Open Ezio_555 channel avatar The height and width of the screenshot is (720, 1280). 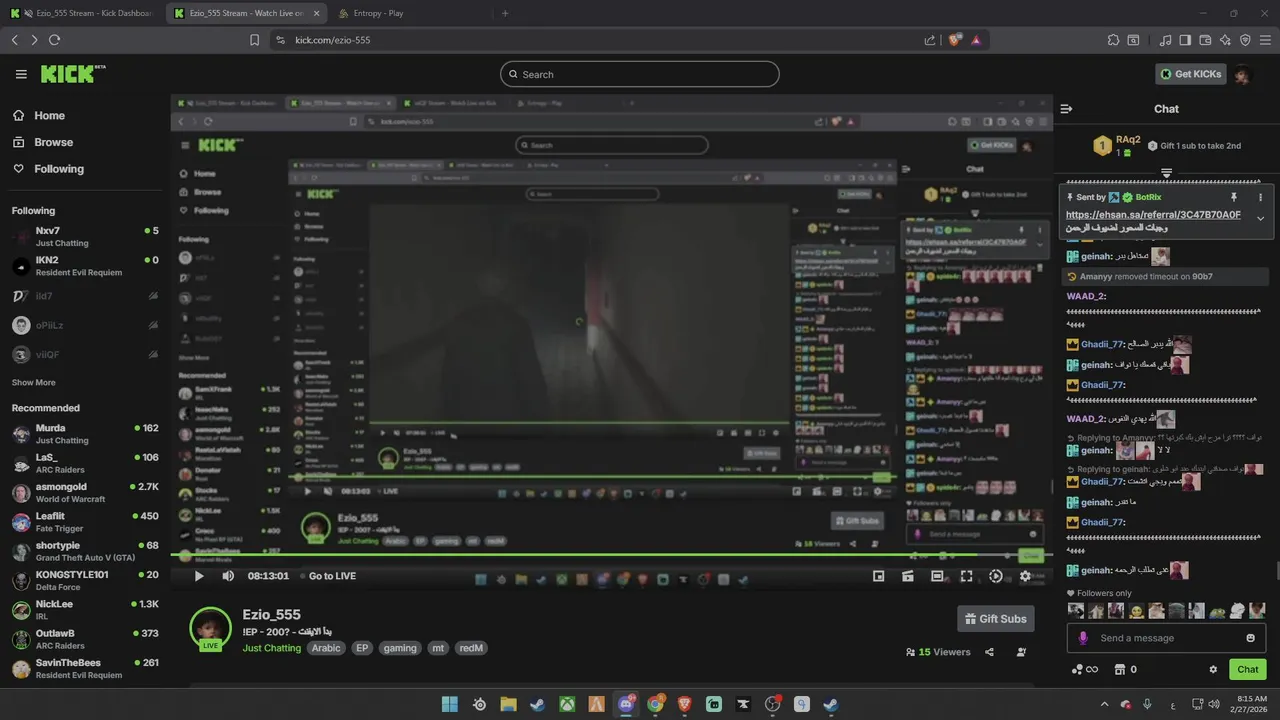(x=210, y=628)
